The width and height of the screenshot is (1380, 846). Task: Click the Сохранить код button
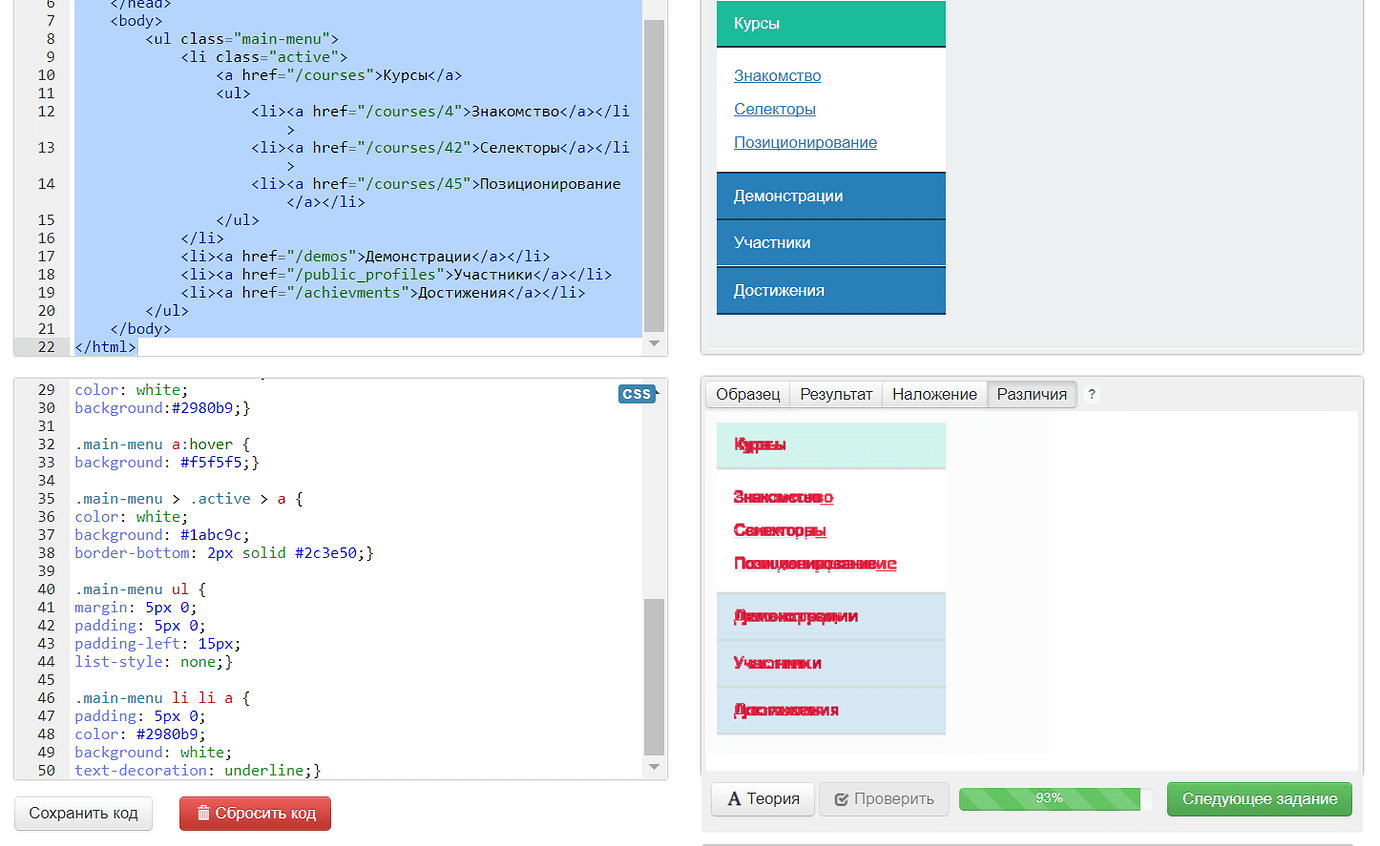pyautogui.click(x=84, y=813)
